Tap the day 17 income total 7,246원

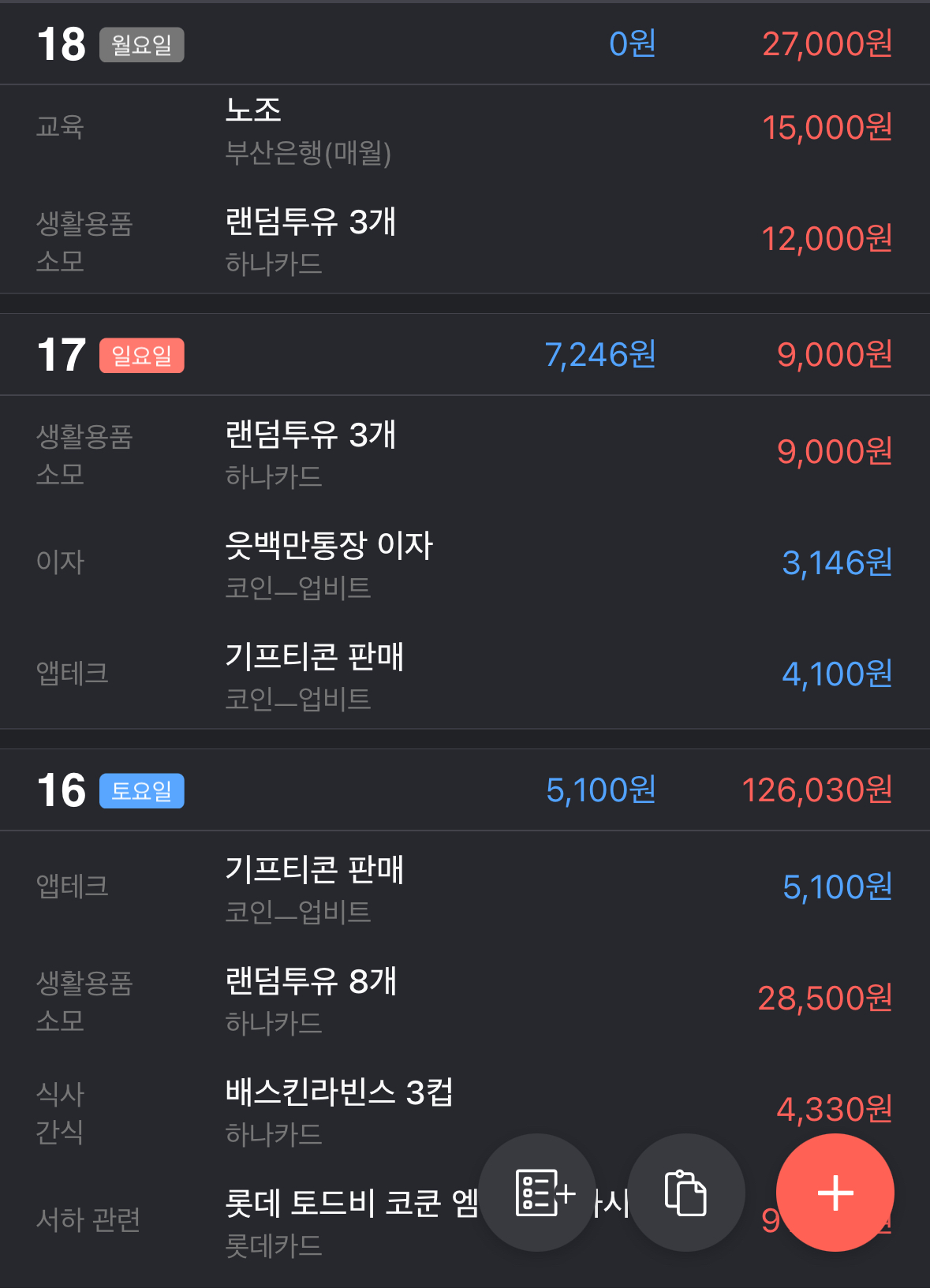point(600,355)
